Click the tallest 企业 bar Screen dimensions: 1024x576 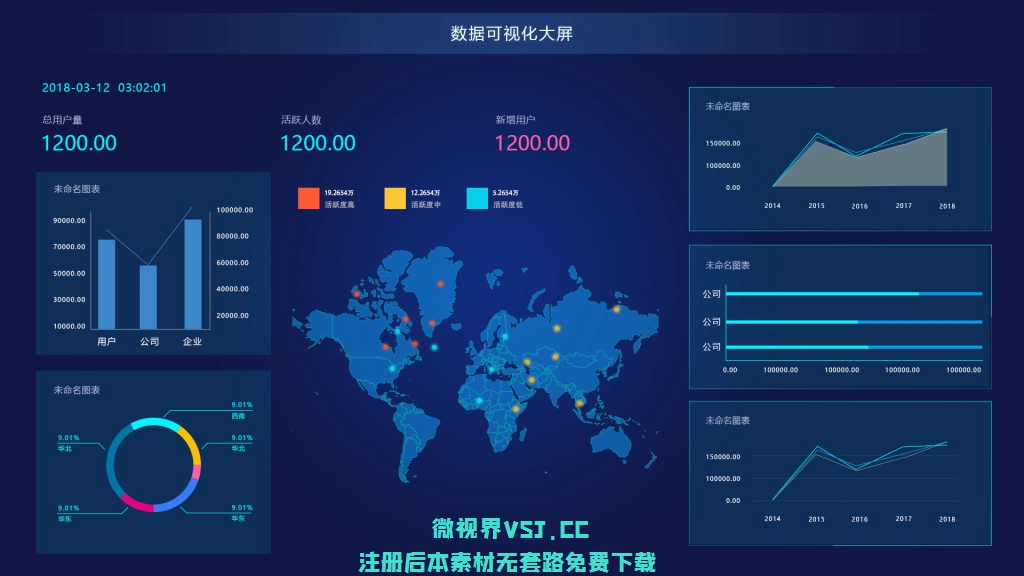193,274
